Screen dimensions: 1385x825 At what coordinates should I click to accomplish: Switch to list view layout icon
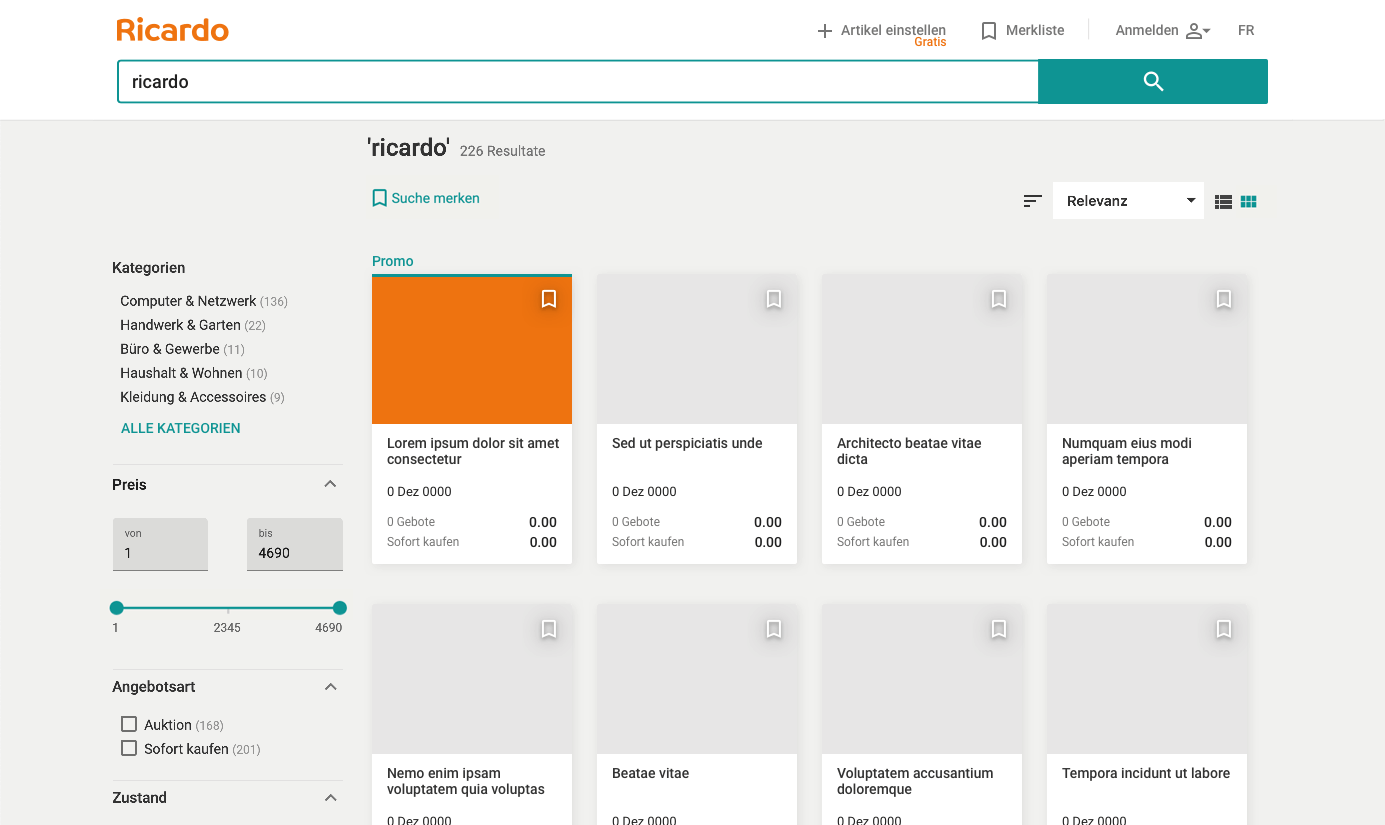tap(1223, 202)
